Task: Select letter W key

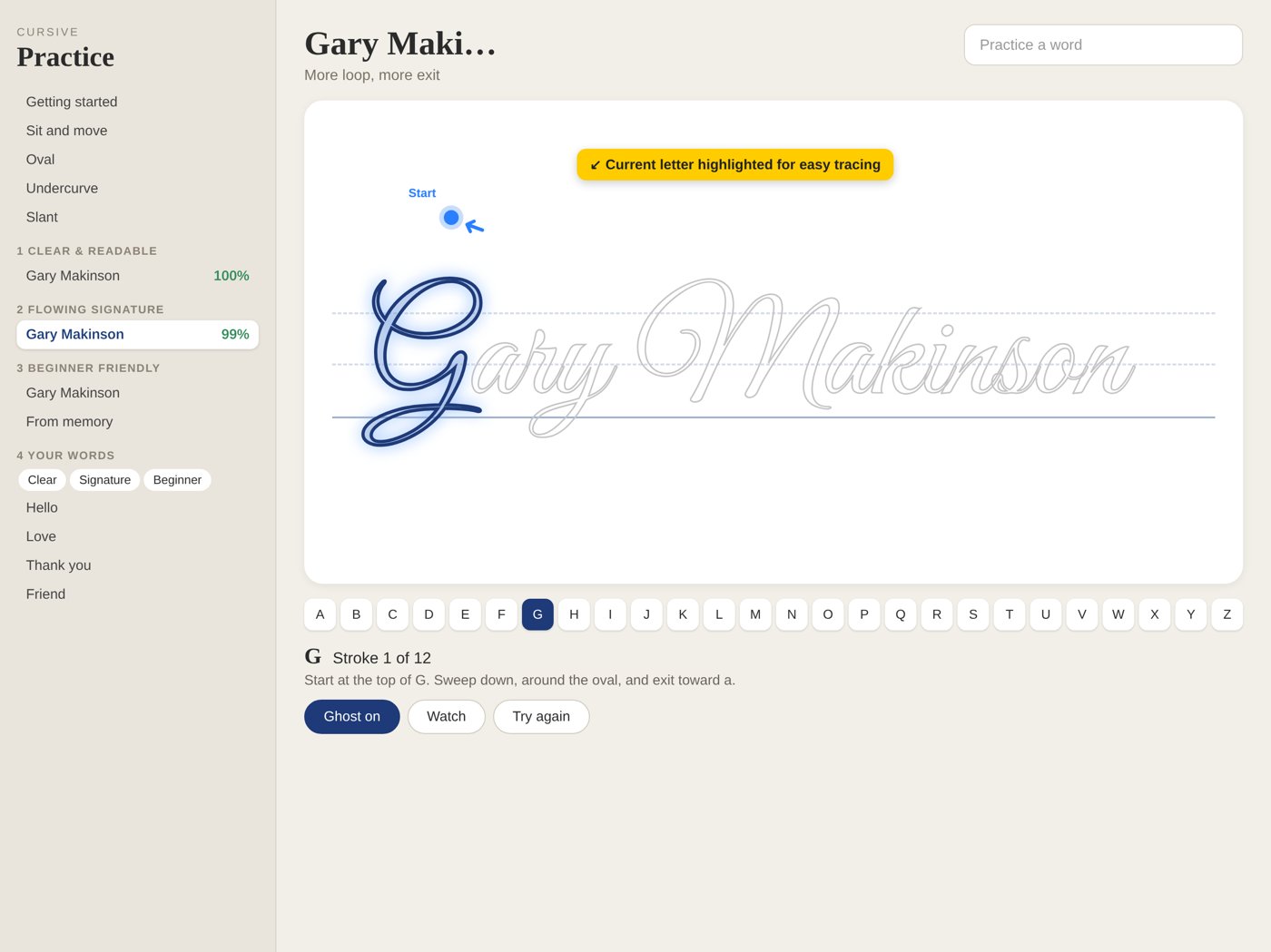Action: pos(1118,614)
